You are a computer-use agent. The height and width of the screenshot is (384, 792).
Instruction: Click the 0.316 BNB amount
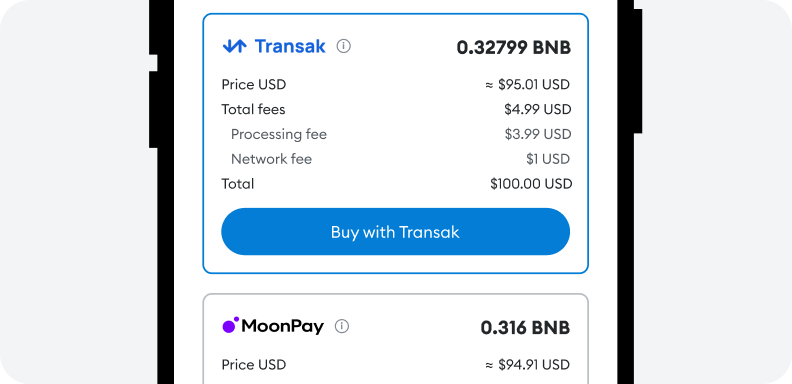(525, 328)
